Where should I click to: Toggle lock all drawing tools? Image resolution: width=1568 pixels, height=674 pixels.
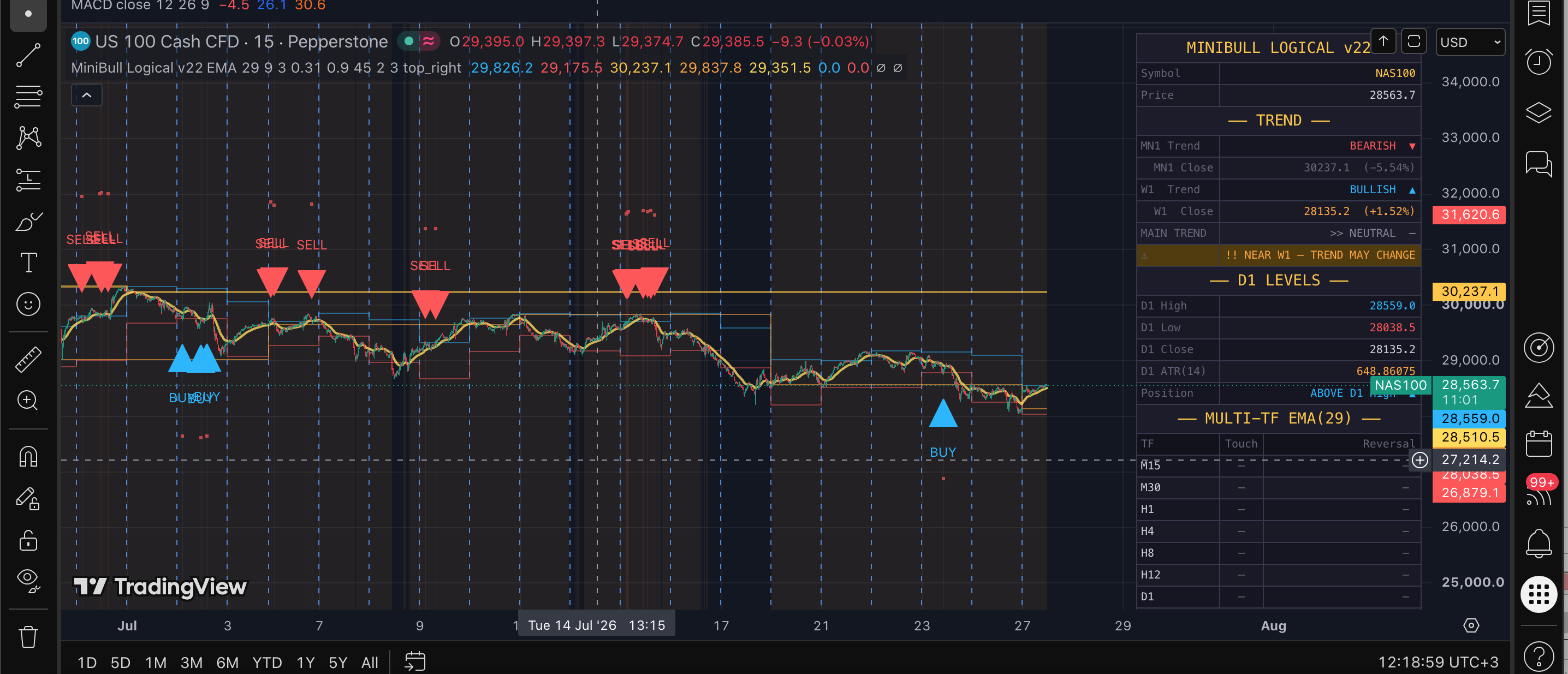tap(28, 540)
